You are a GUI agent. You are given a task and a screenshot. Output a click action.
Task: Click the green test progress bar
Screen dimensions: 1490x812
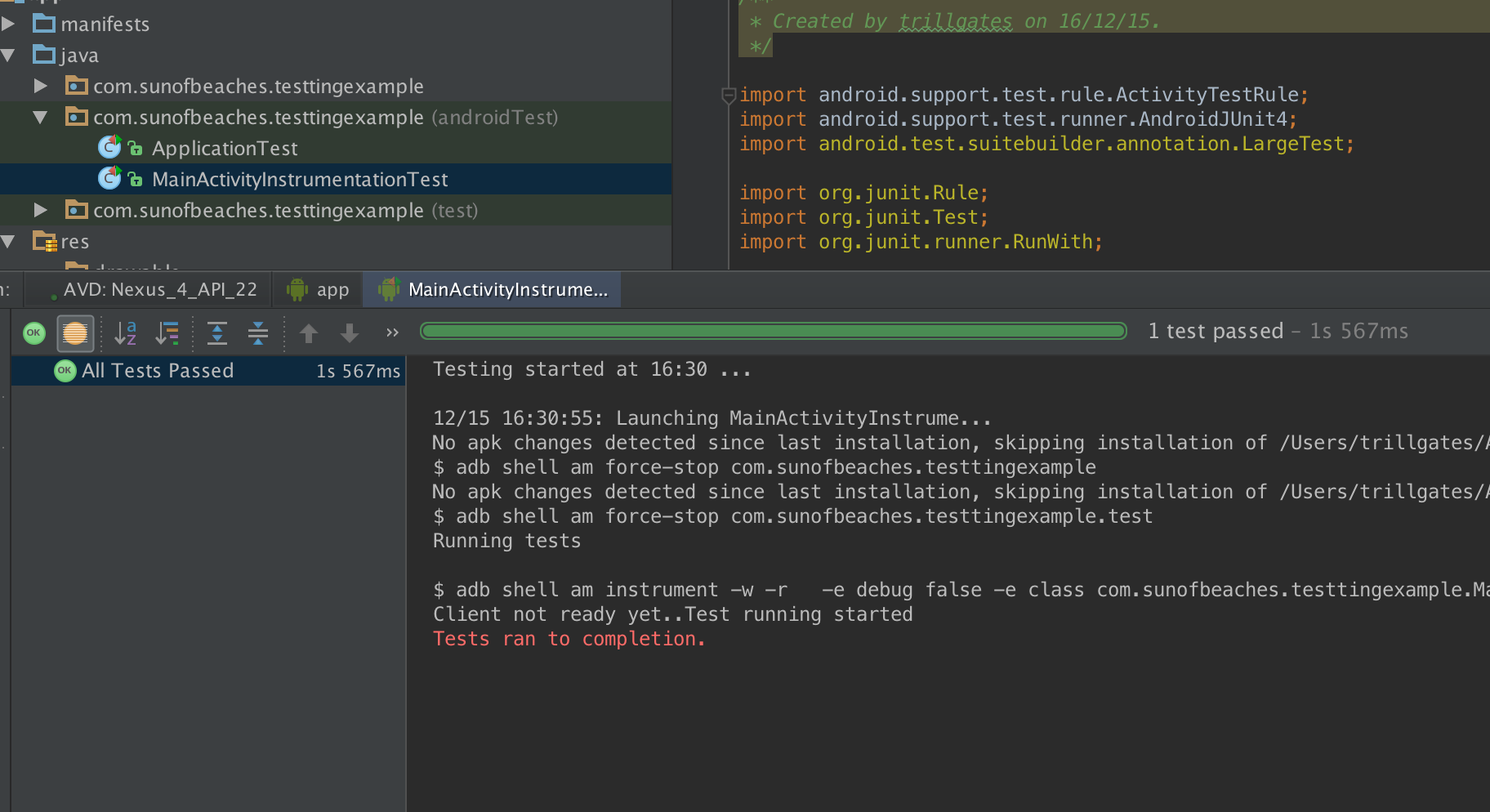pos(773,331)
